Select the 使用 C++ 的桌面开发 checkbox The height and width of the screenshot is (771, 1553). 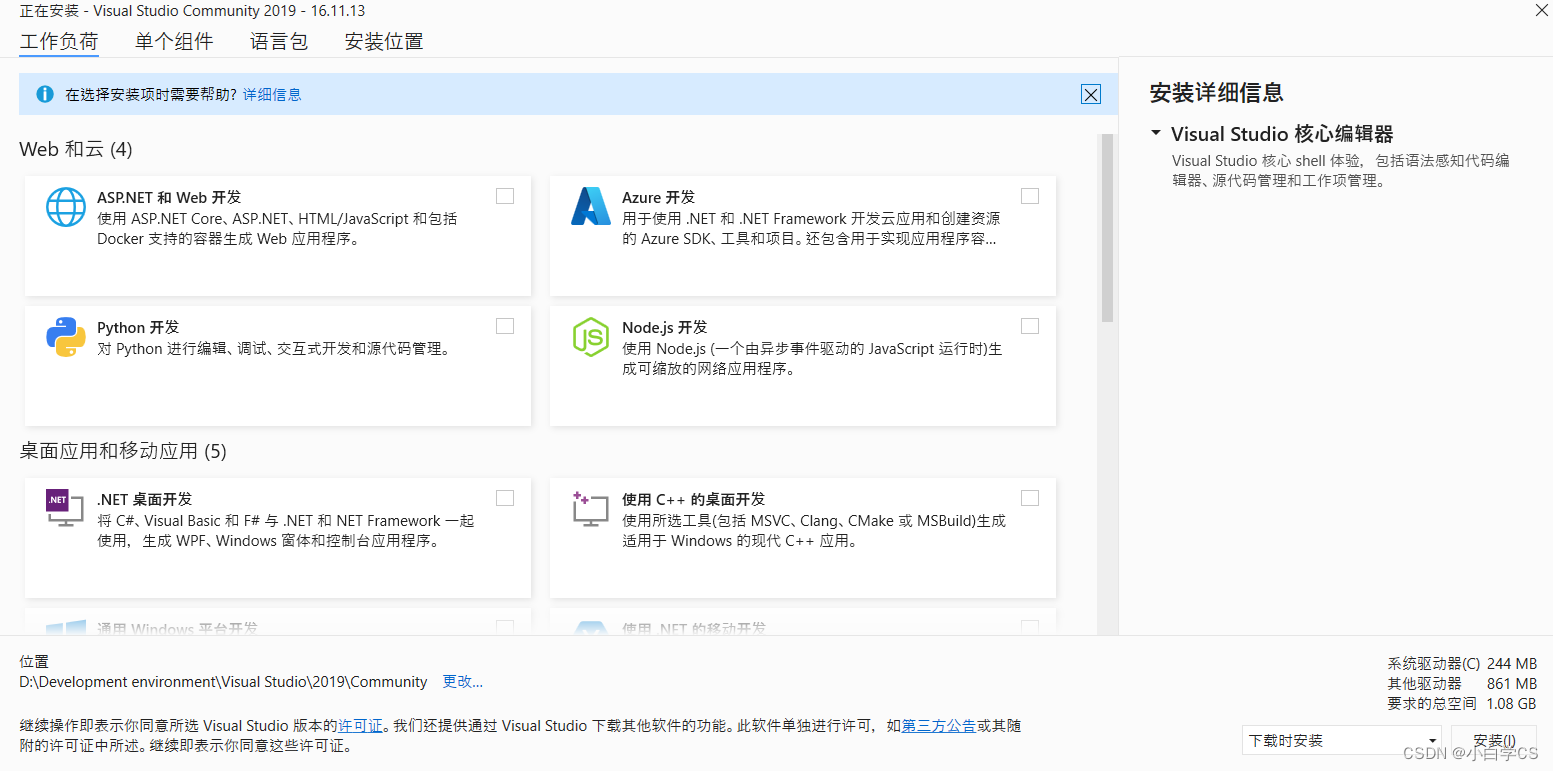point(1030,498)
